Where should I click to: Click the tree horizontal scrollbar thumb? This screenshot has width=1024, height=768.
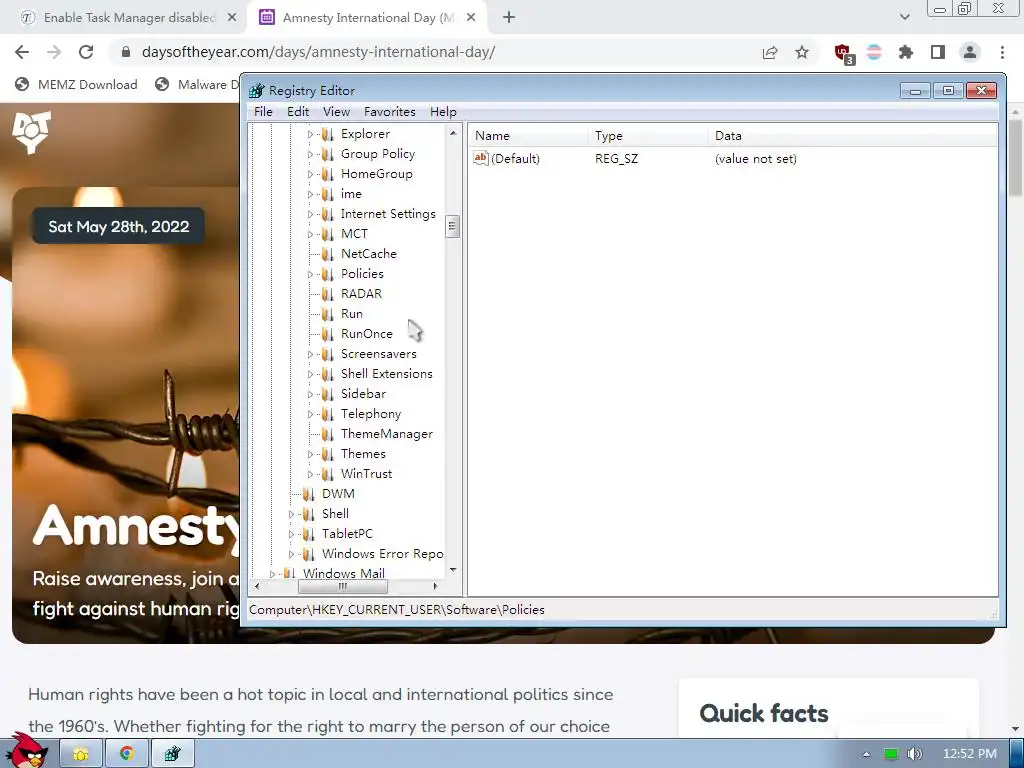343,586
